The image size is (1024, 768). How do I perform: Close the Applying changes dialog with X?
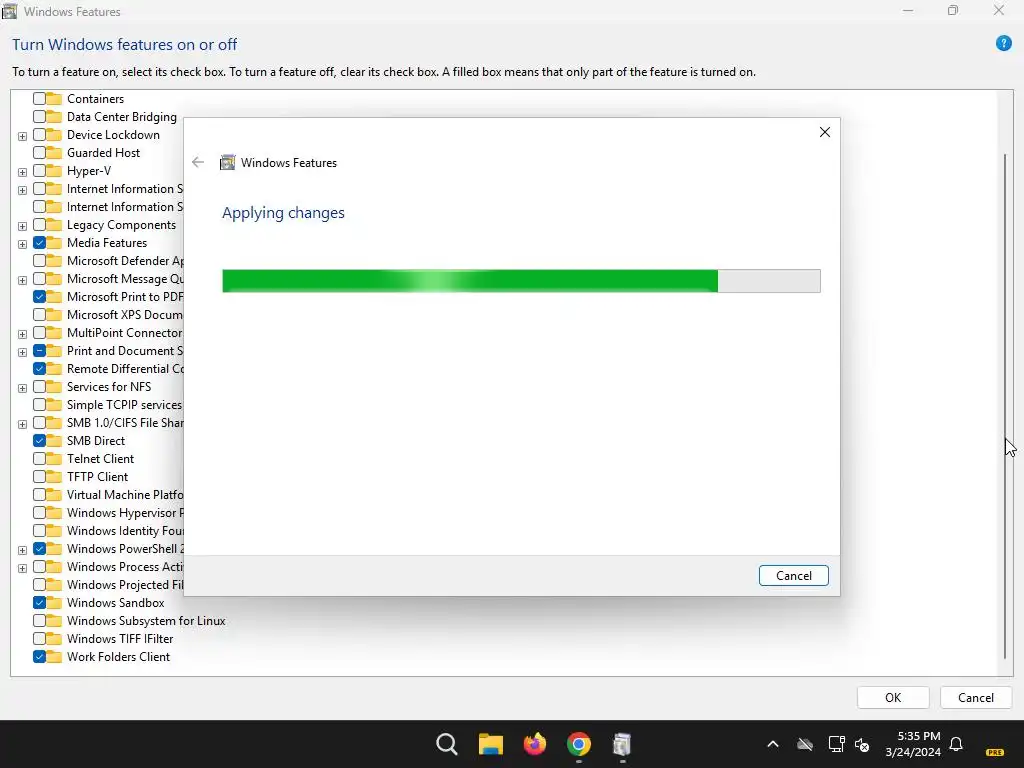click(x=824, y=133)
